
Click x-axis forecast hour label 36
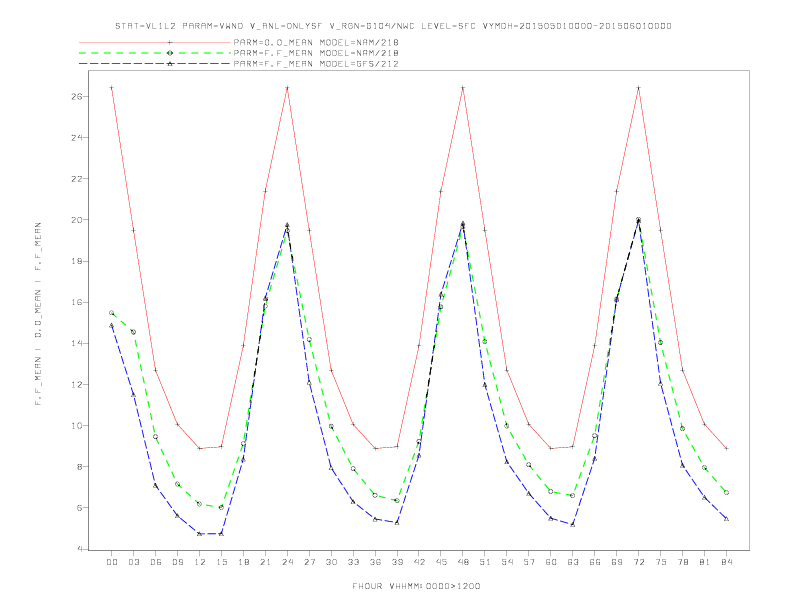point(375,562)
